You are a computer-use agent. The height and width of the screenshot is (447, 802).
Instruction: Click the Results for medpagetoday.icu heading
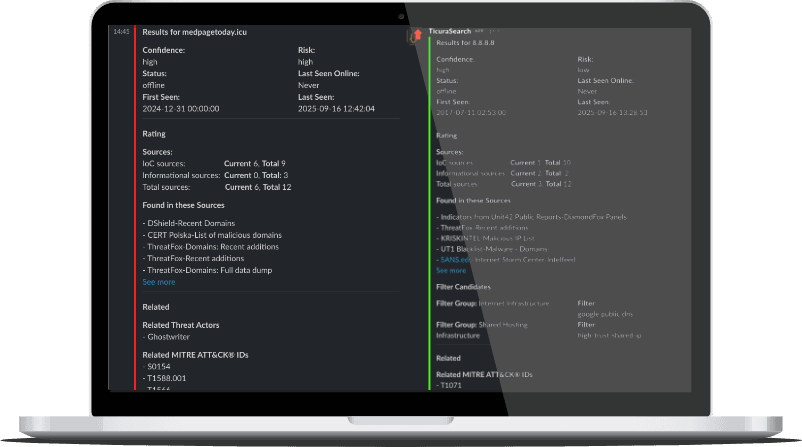pyautogui.click(x=194, y=32)
